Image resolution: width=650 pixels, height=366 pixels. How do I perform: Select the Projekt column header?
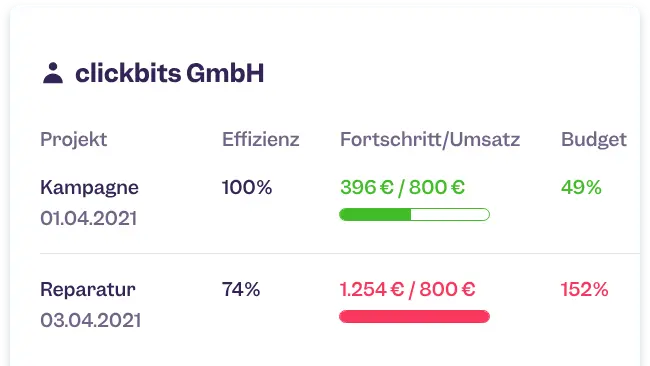point(73,139)
